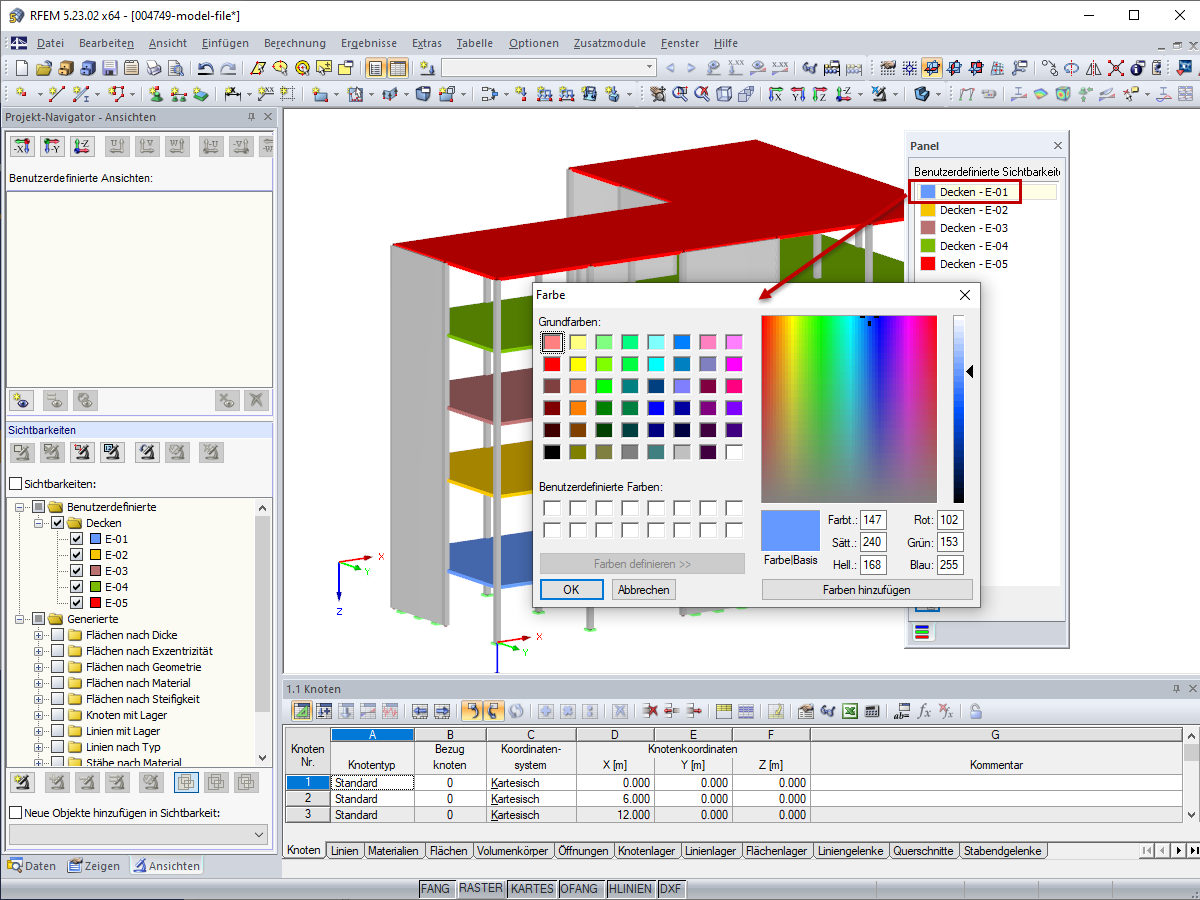1200x900 pixels.
Task: Toggle the Sichtbarkeiten checkbox
Action: click(x=15, y=484)
